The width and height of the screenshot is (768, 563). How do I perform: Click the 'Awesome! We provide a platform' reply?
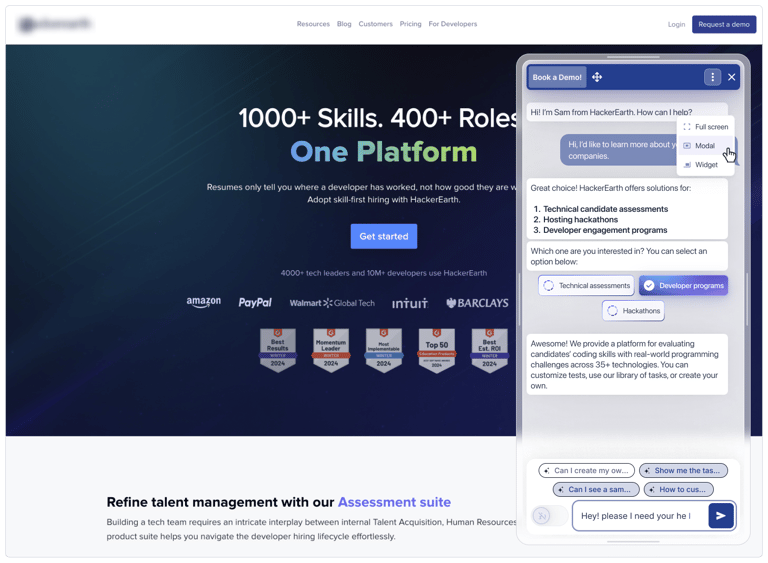click(627, 365)
